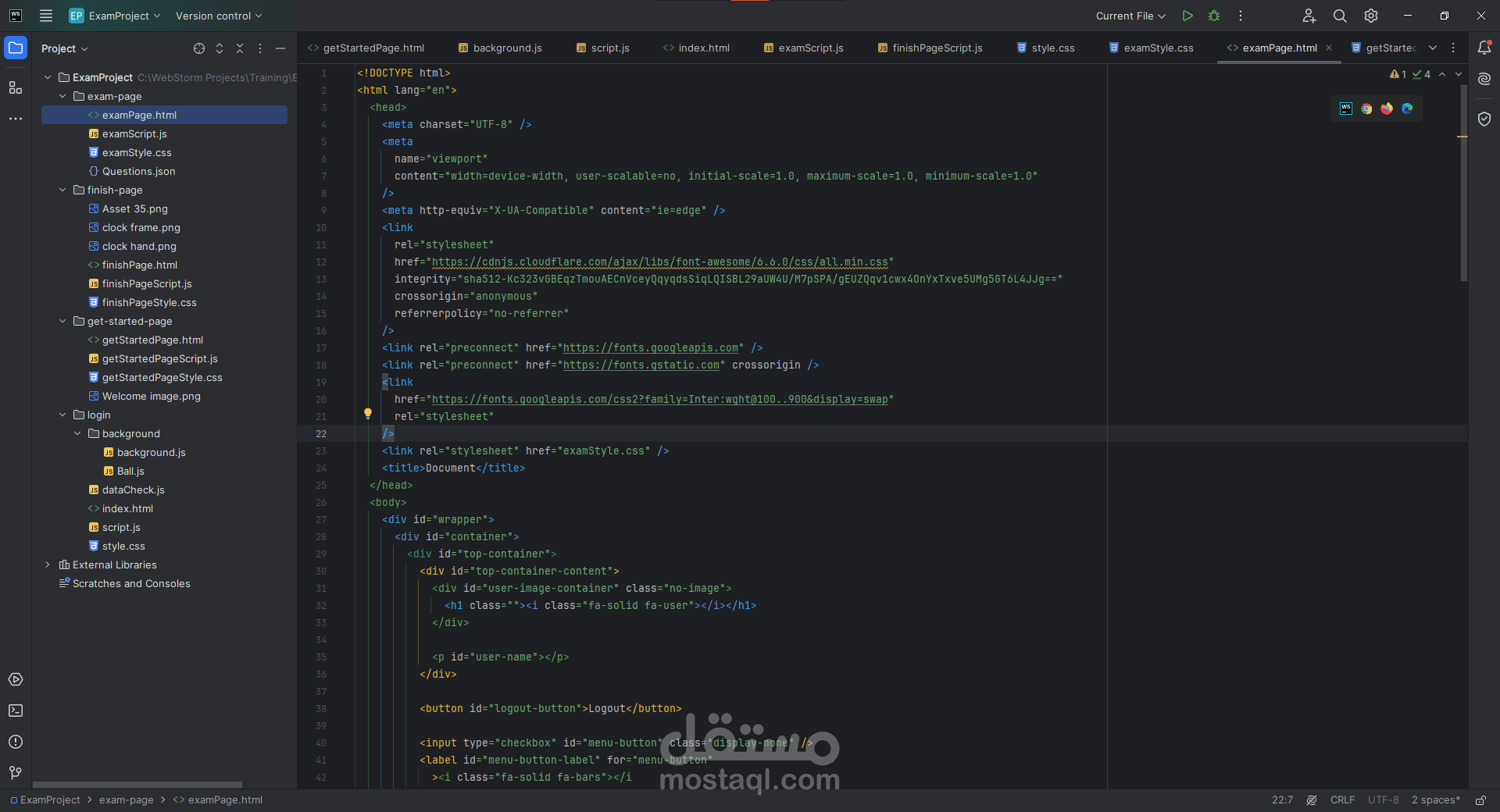Collapse the background folder
The width and height of the screenshot is (1500, 812).
pos(77,433)
